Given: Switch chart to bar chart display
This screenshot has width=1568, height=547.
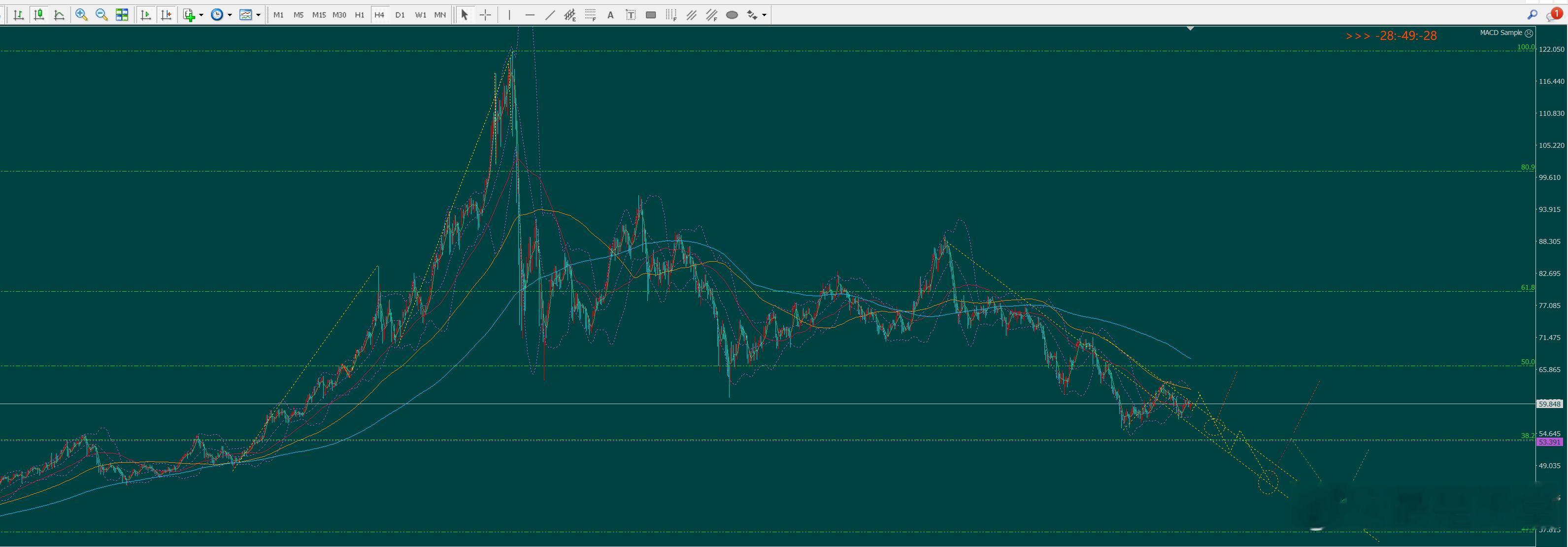Looking at the screenshot, I should pyautogui.click(x=19, y=15).
